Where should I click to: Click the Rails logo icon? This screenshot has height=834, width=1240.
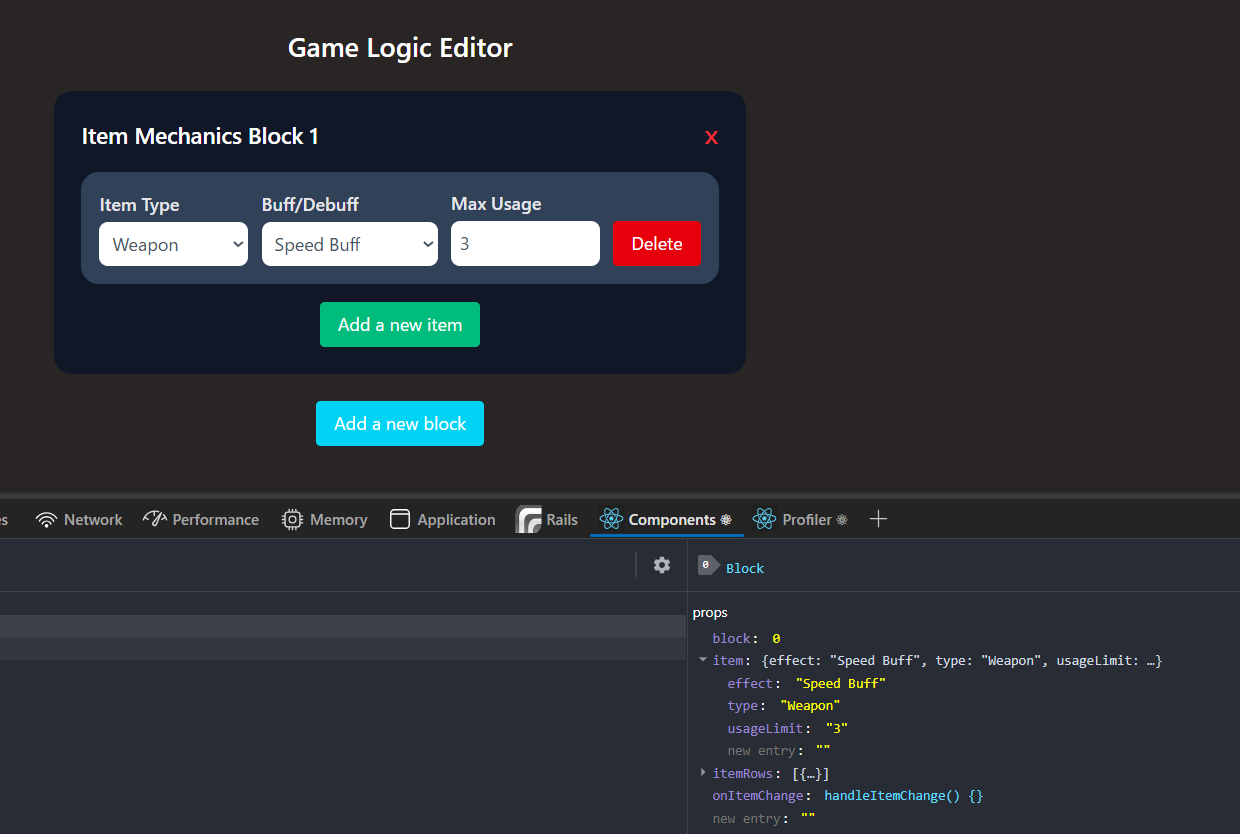529,520
